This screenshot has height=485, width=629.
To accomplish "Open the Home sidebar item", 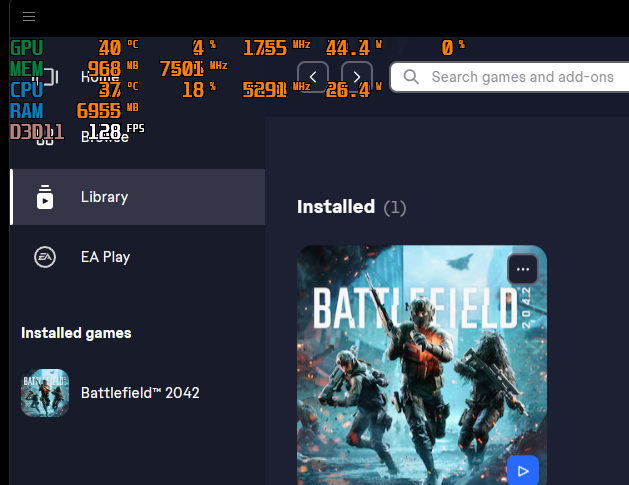I will pyautogui.click(x=137, y=77).
